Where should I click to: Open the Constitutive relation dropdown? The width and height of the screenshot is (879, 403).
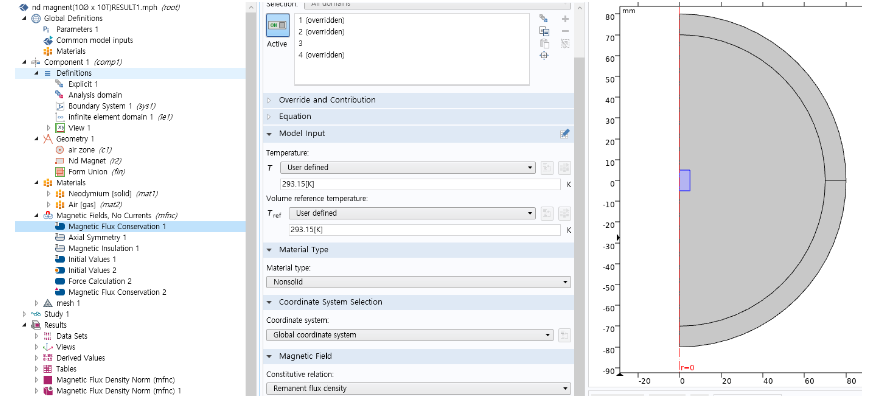click(417, 388)
